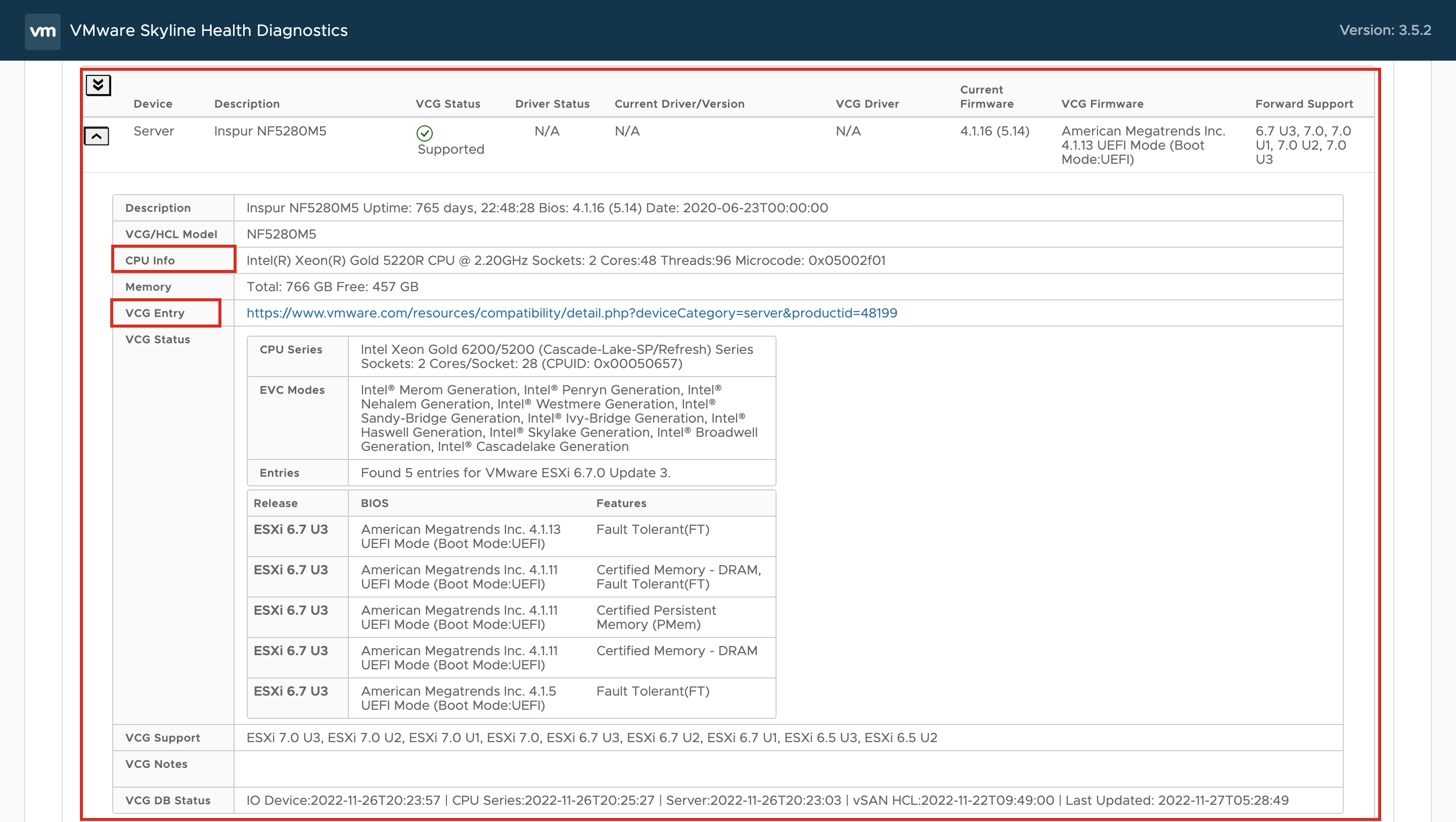Click the Description column header
The width and height of the screenshot is (1456, 822).
[246, 104]
